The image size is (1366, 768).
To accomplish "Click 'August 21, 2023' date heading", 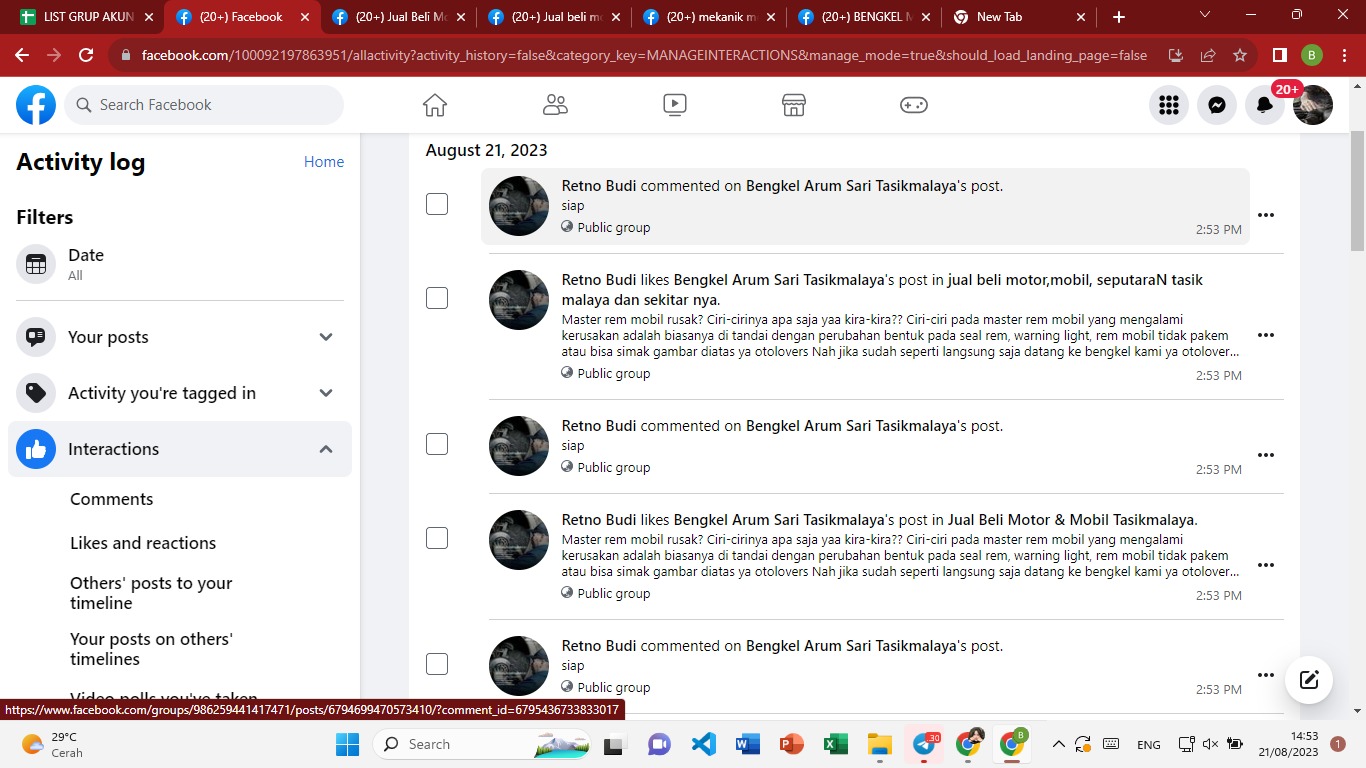I will pos(486,150).
